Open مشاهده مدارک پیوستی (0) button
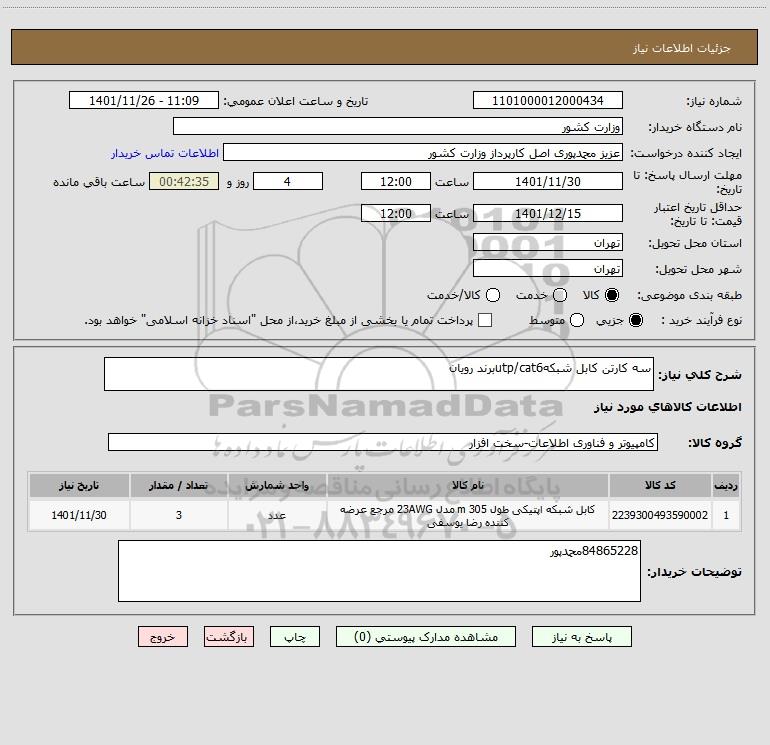This screenshot has height=745, width=770. [426, 637]
